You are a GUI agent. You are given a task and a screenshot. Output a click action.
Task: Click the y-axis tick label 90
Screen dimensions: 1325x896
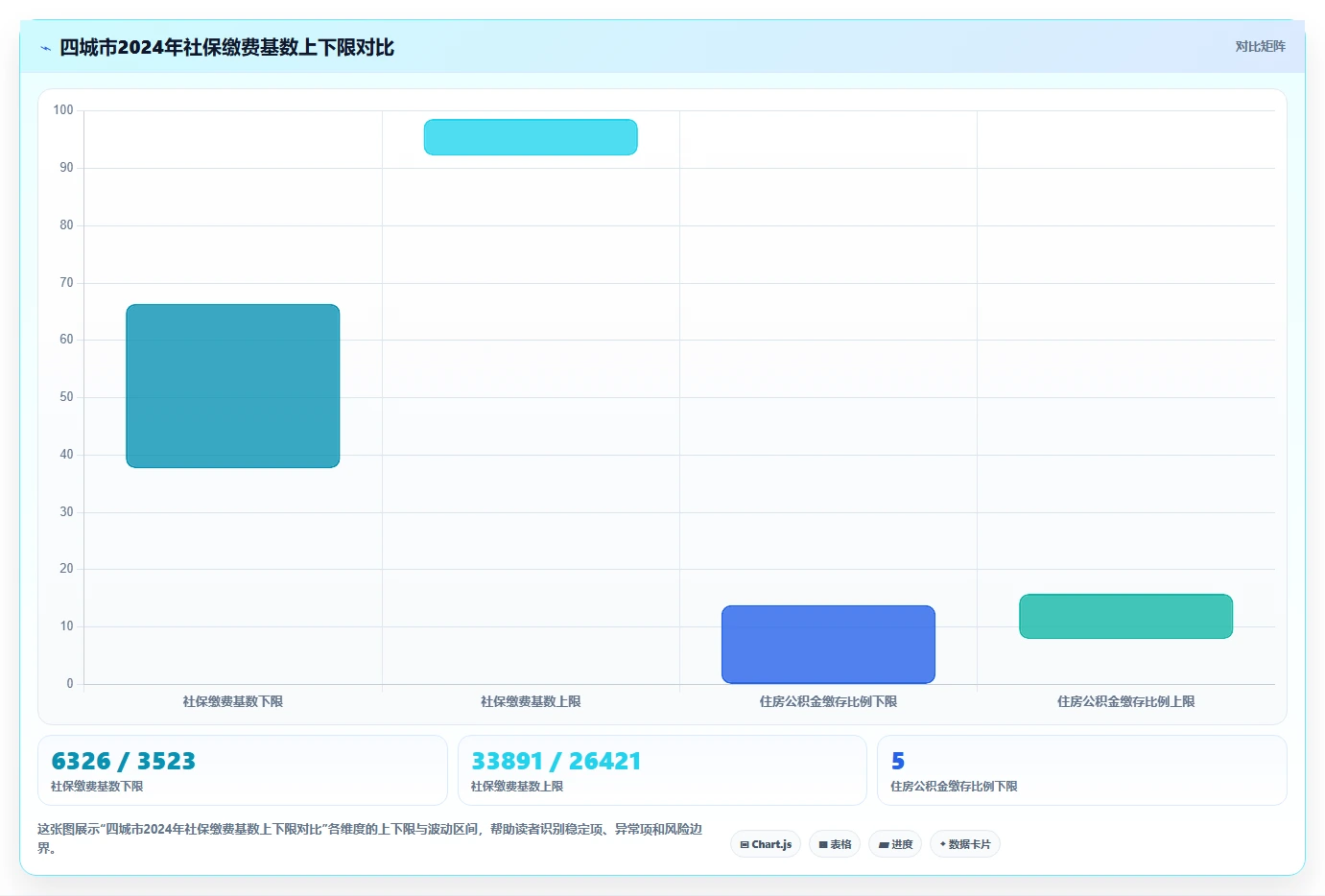tap(66, 168)
